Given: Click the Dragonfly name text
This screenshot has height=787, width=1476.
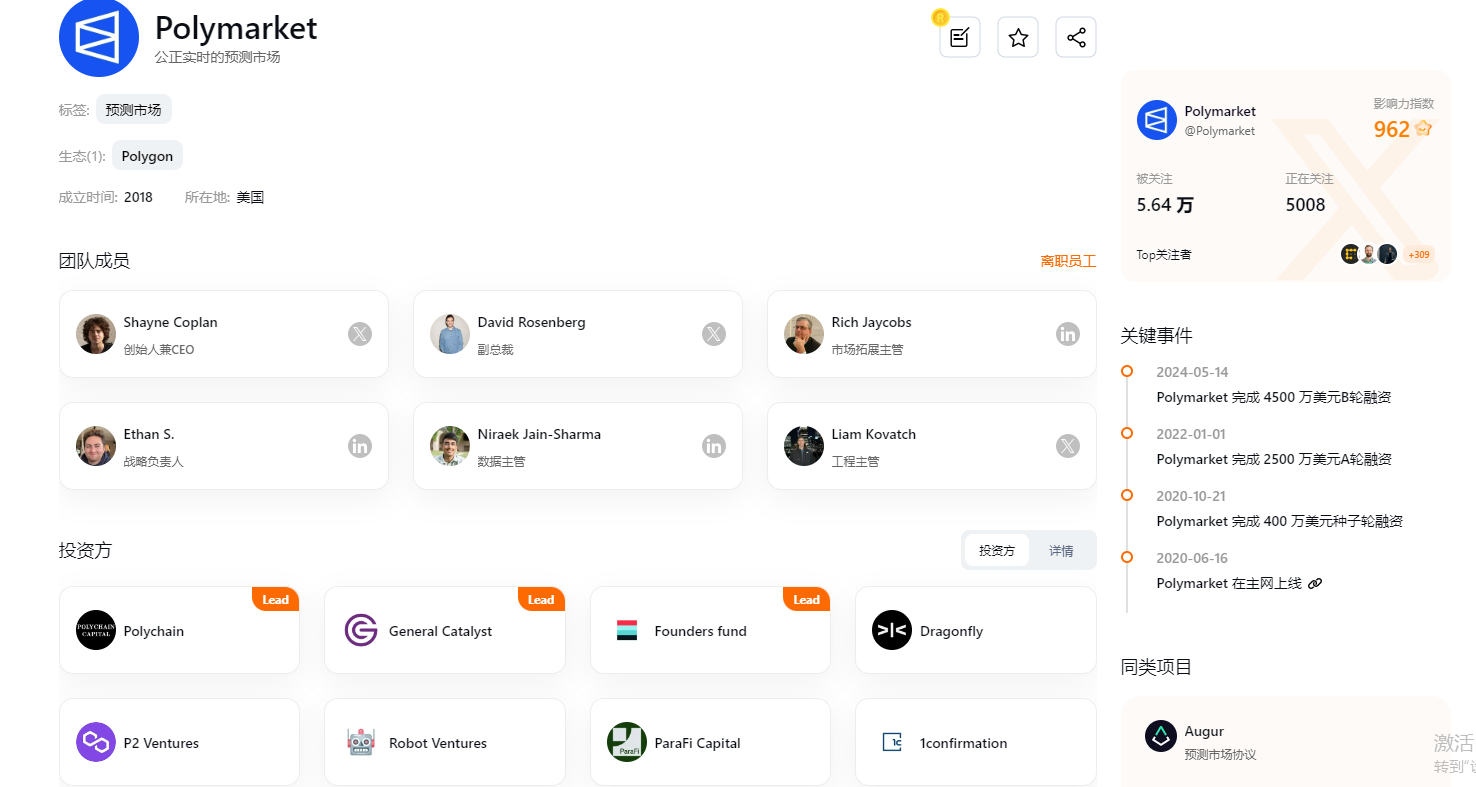Looking at the screenshot, I should (x=951, y=631).
